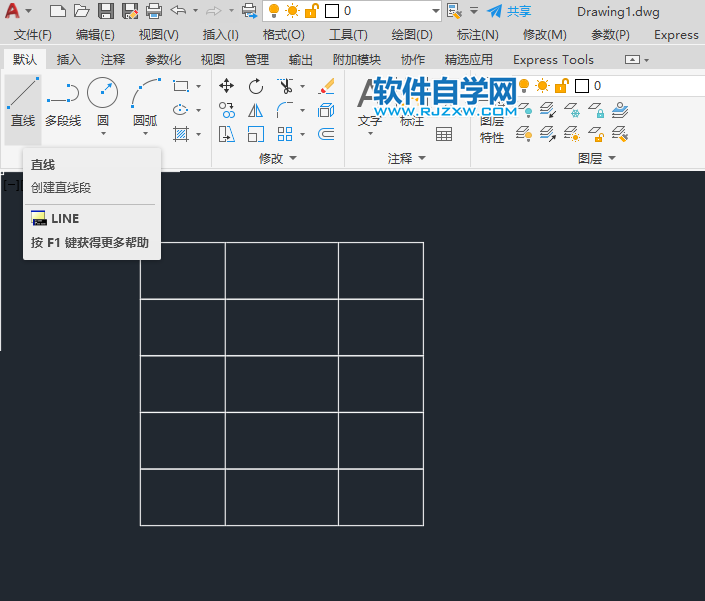The height and width of the screenshot is (601, 705).
Task: Toggle the Unlock layer icon
Action: point(596,134)
